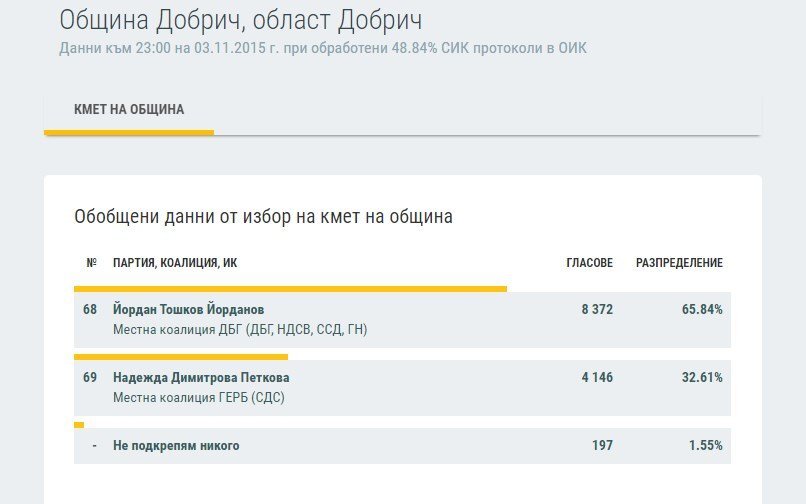The height and width of the screenshot is (504, 806).
Task: Click the 8 372 votes value
Action: 597,310
